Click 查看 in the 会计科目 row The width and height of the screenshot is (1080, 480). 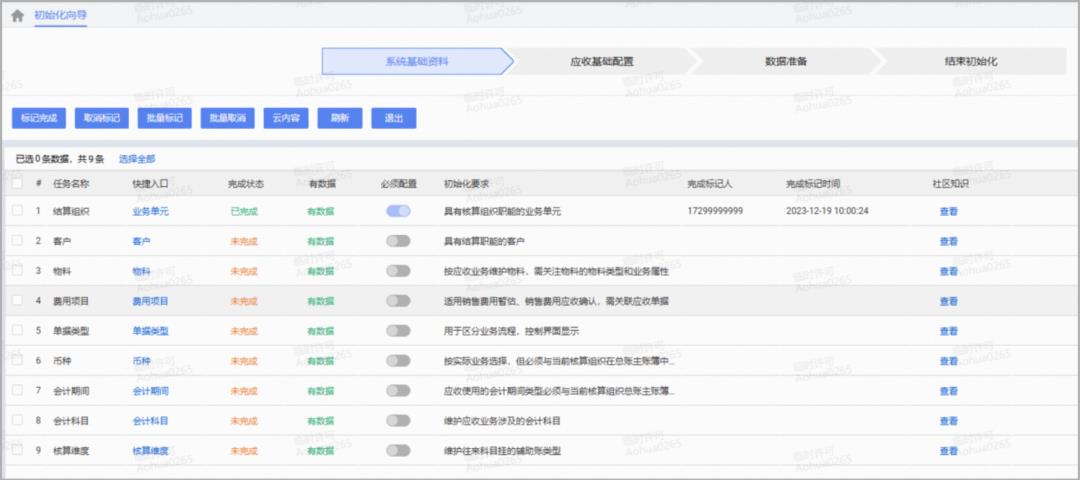pyautogui.click(x=948, y=421)
